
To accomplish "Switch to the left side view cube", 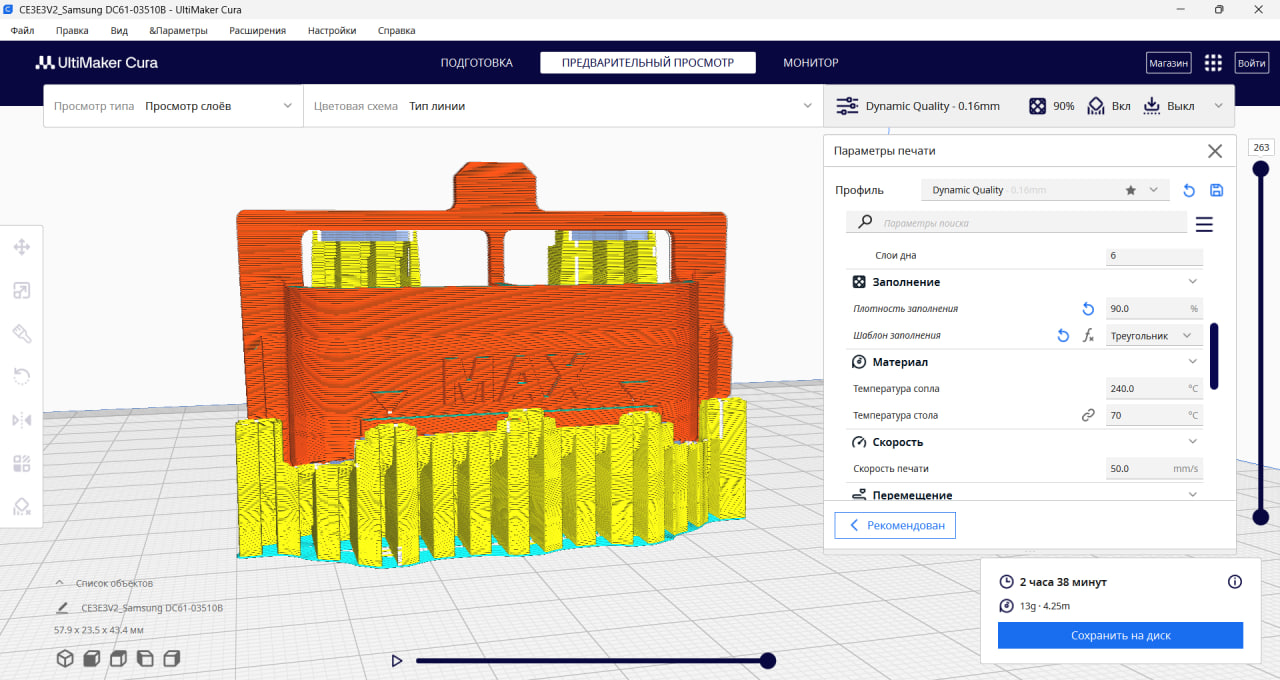I will pos(145,658).
